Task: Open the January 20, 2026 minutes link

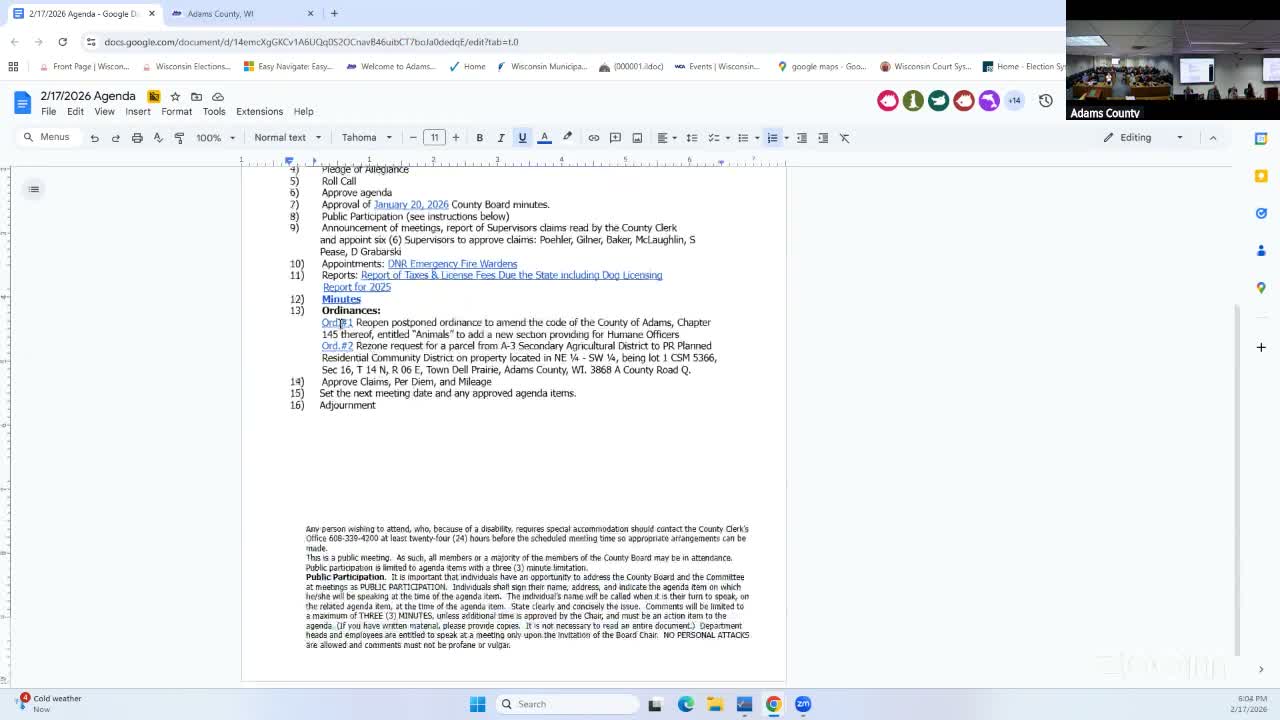Action: 411,205
